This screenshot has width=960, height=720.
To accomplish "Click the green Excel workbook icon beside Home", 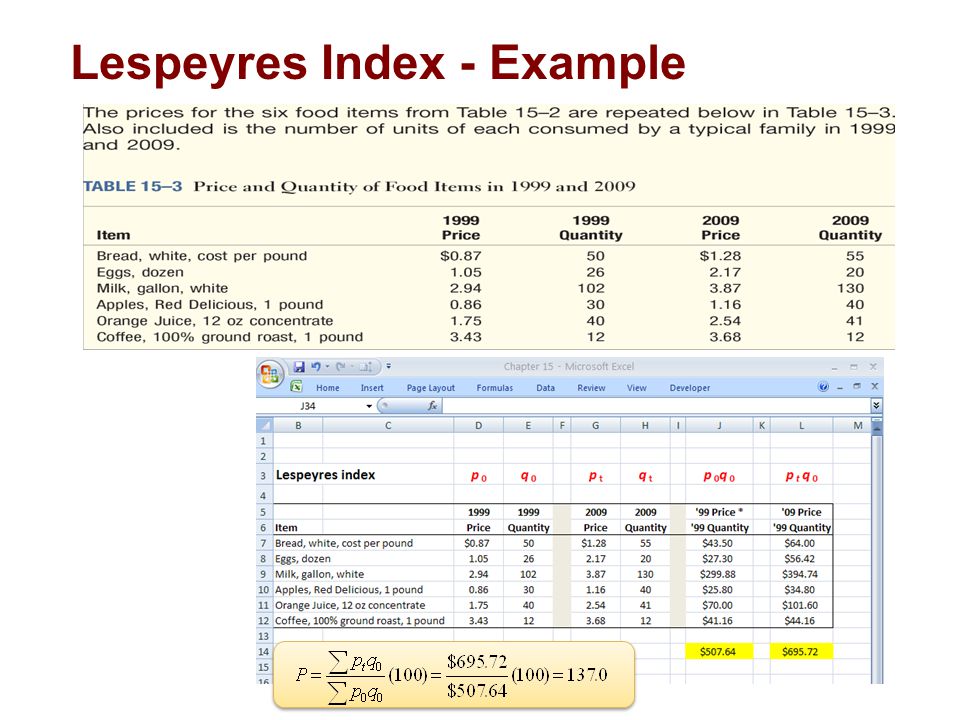I will 296,386.
